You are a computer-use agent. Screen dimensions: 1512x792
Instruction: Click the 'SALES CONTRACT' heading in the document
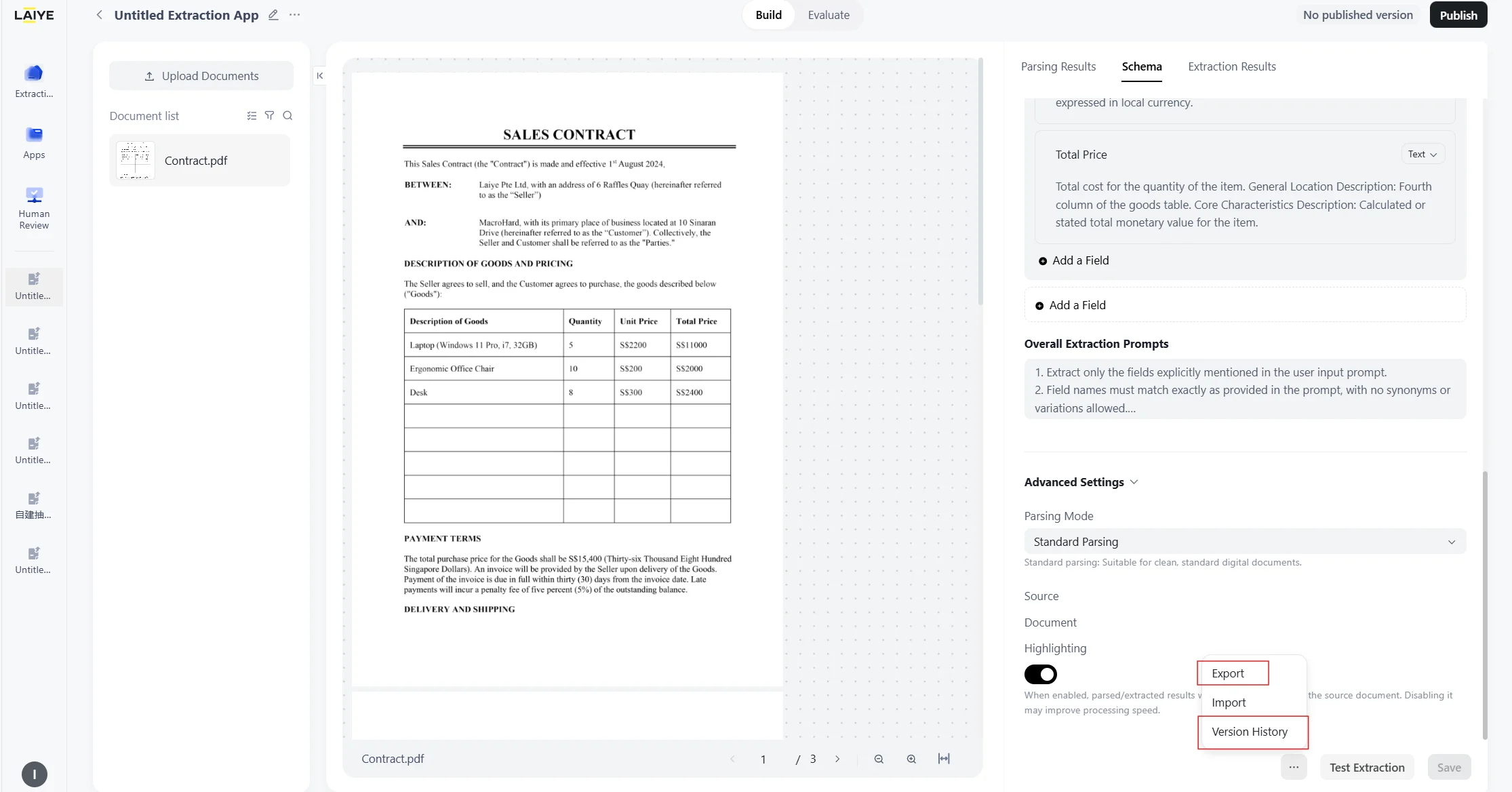click(569, 134)
